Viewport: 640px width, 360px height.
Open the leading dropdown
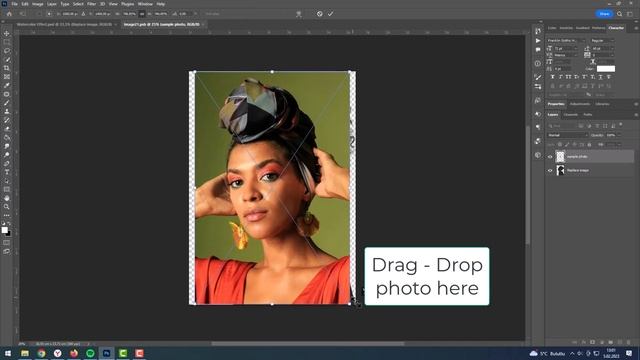point(611,49)
